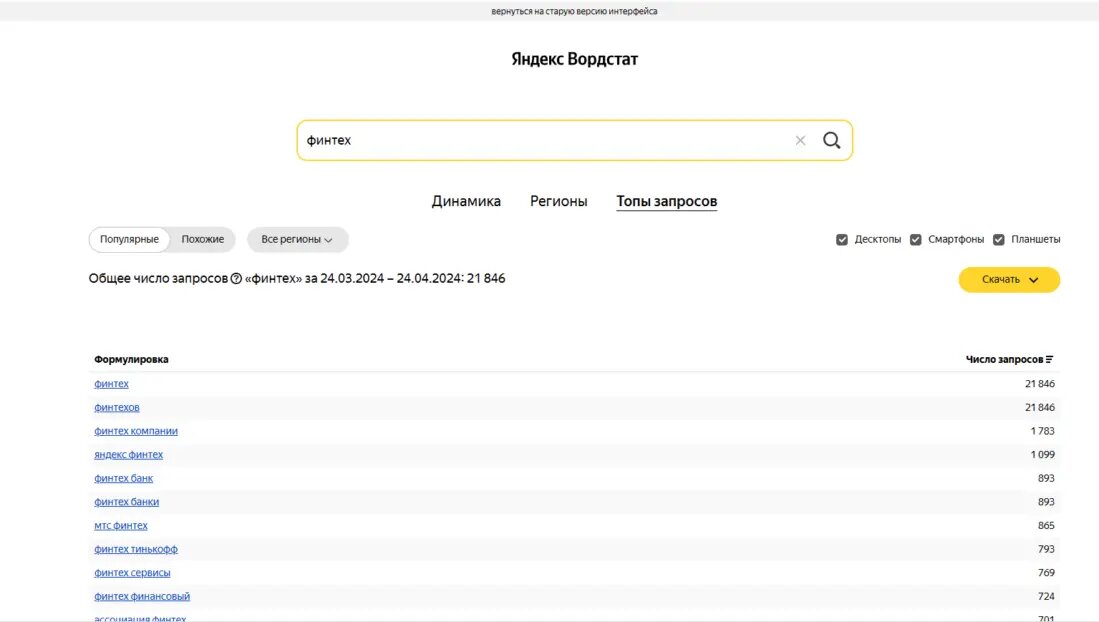
Task: Select the 865 request count value
Action: point(1046,525)
